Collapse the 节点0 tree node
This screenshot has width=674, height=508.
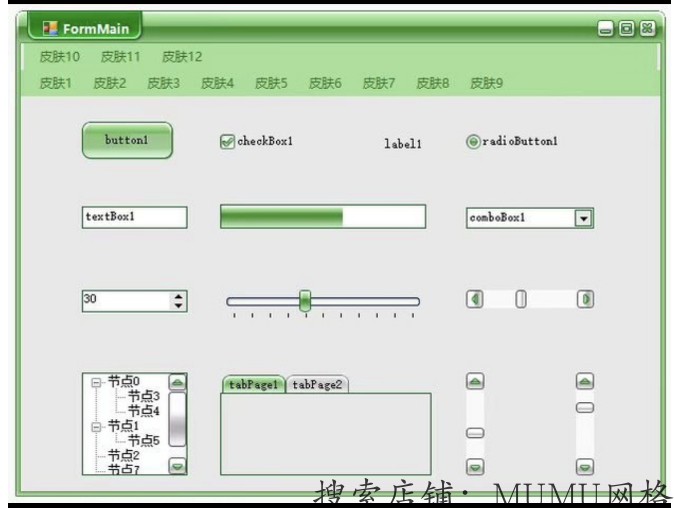pyautogui.click(x=96, y=382)
